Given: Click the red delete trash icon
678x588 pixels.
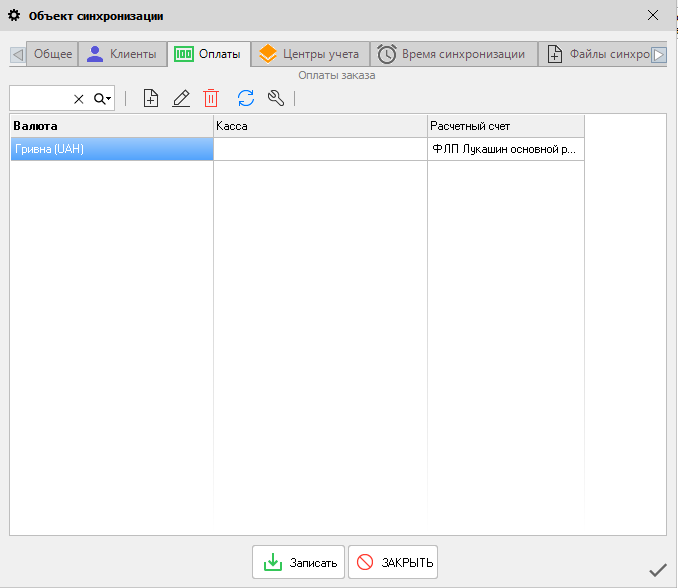Looking at the screenshot, I should tap(211, 98).
